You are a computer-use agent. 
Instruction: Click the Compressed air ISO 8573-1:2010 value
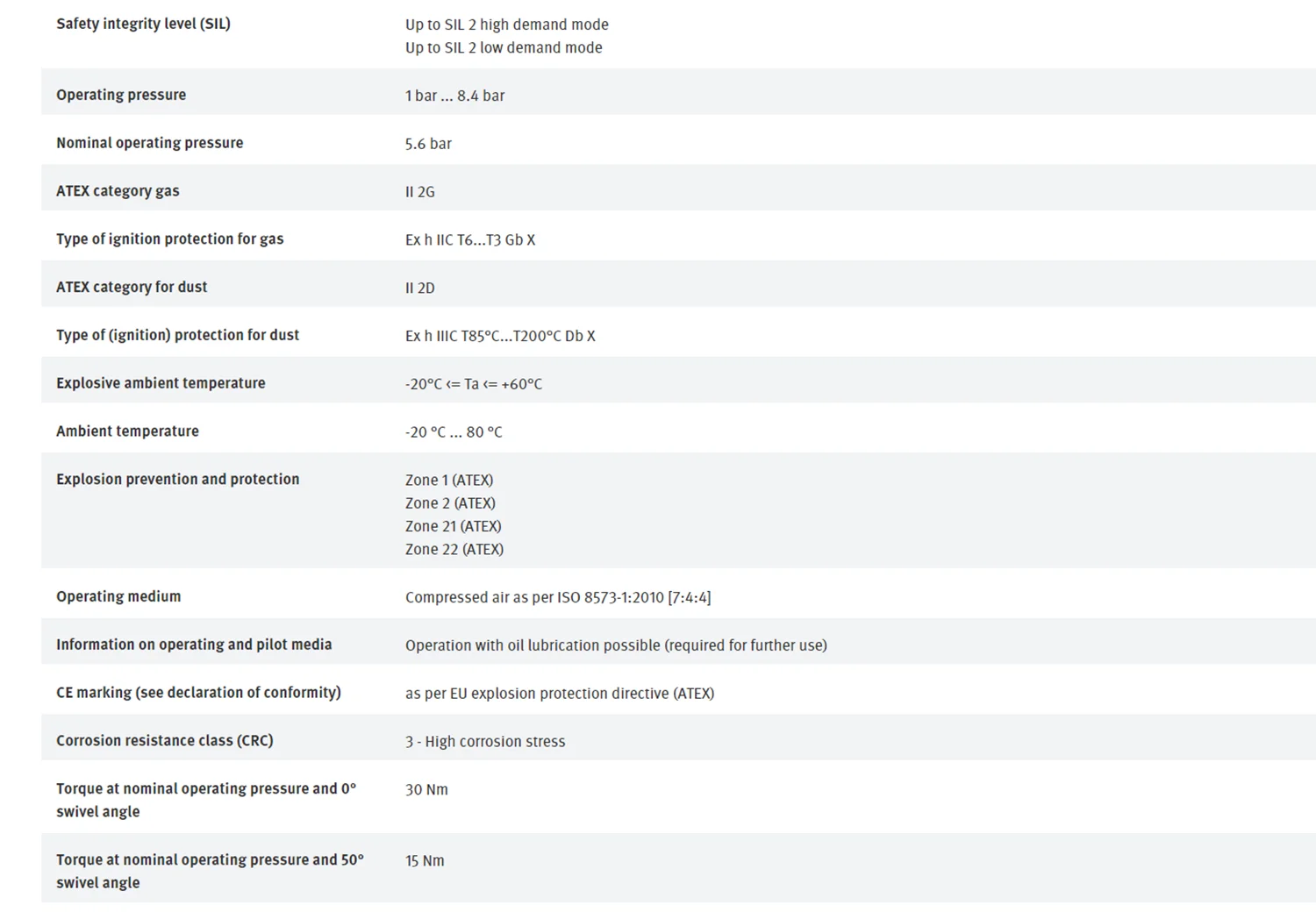[558, 597]
